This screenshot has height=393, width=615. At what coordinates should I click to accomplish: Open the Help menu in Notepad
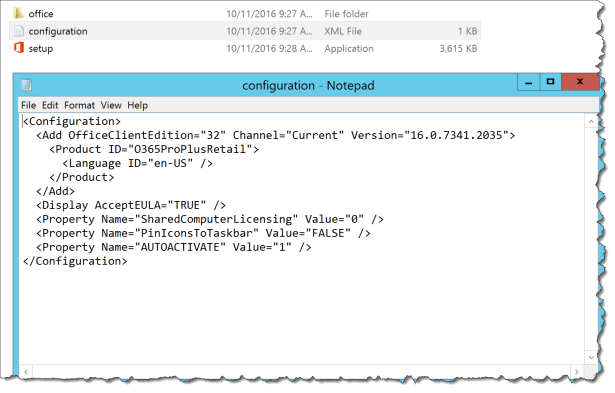(x=137, y=105)
